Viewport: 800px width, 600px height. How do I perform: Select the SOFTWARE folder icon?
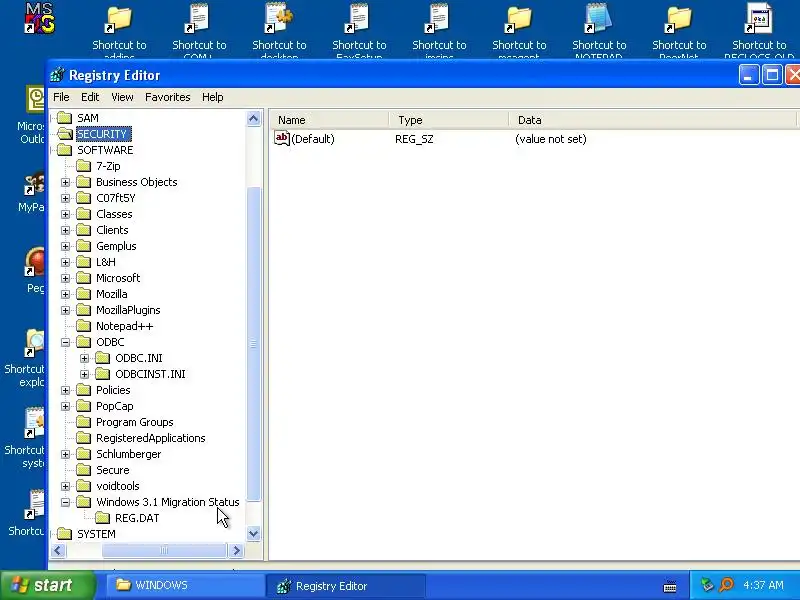click(x=64, y=150)
